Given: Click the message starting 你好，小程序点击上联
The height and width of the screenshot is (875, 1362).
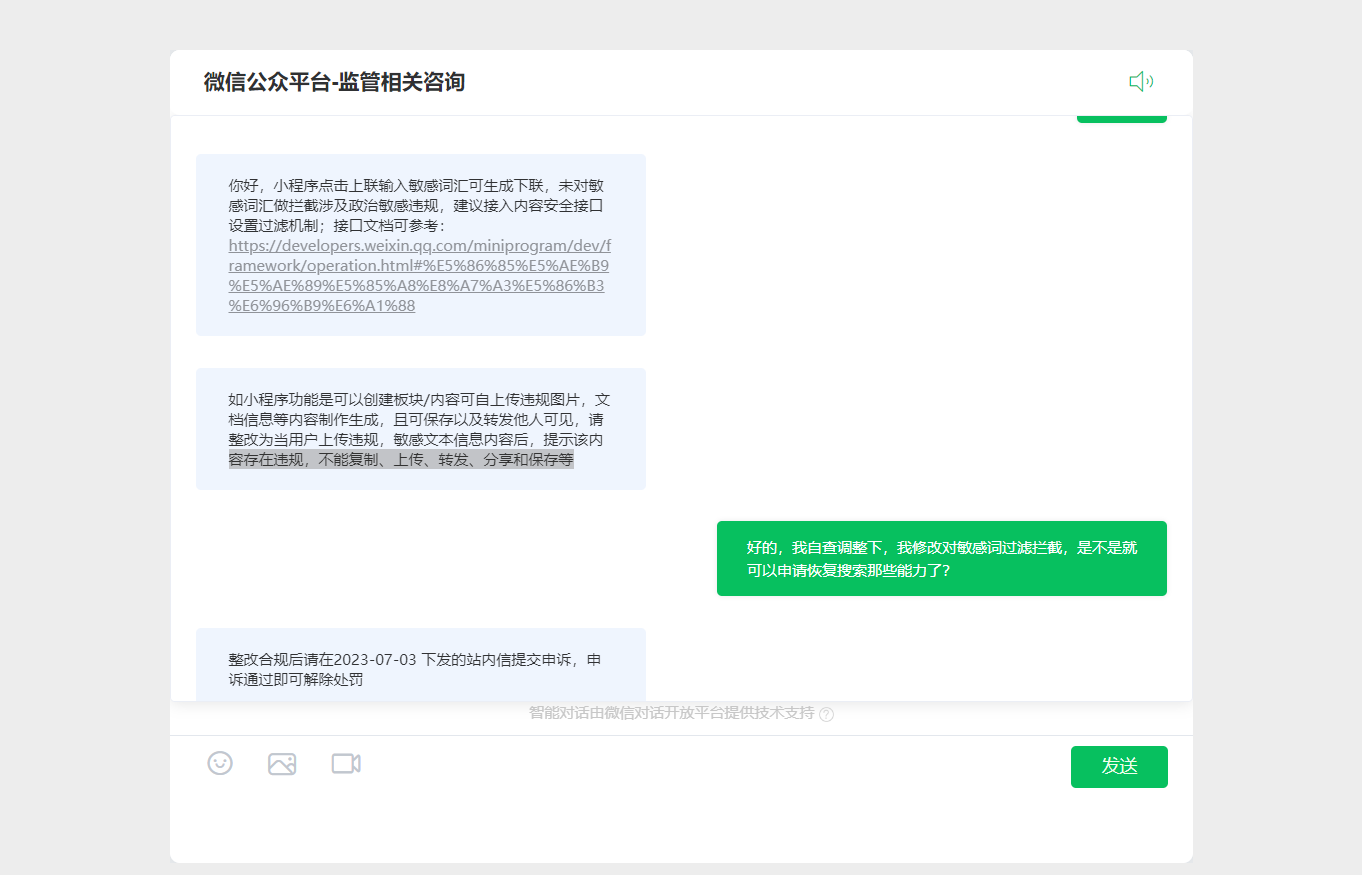Looking at the screenshot, I should click(x=421, y=245).
